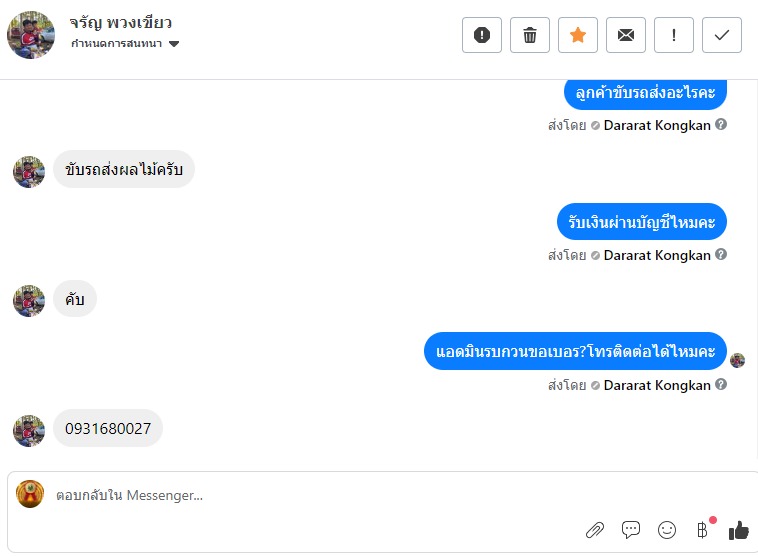The width and height of the screenshot is (758, 557).
Task: Send a thumbs-up like
Action: click(x=738, y=530)
